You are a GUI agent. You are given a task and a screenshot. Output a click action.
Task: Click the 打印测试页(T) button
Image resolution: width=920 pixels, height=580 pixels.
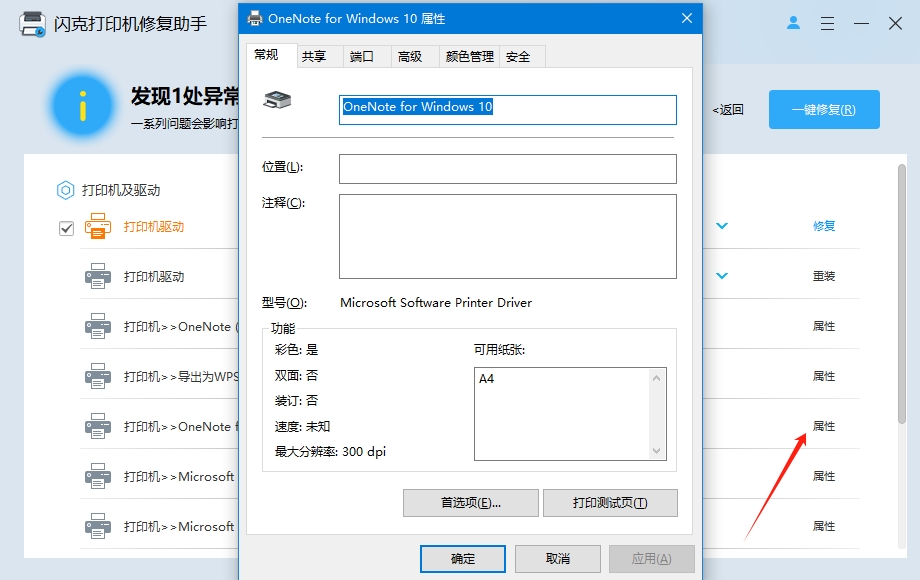pos(610,503)
